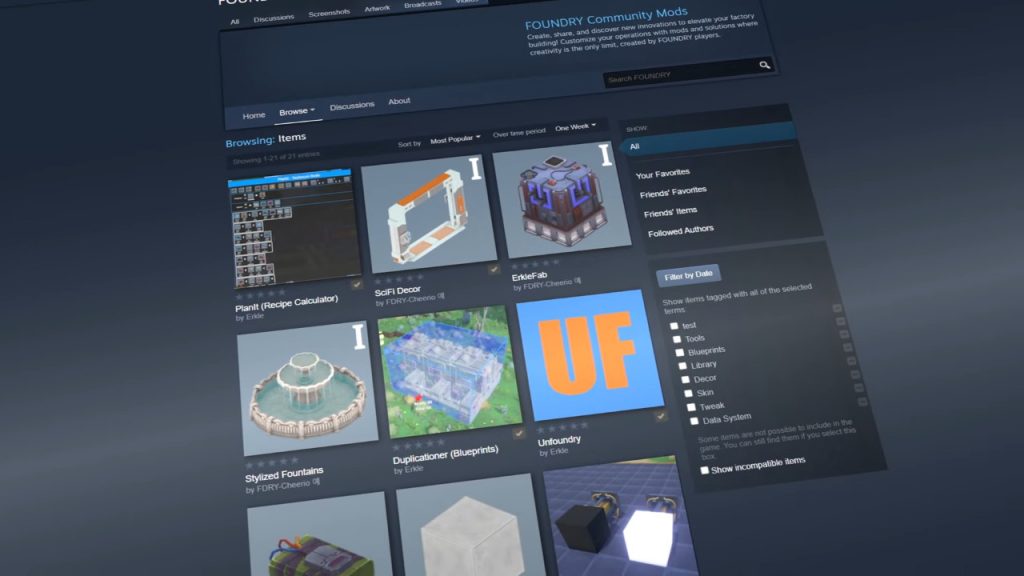Enable the Tools tag filter checkbox
1024x576 pixels.
coord(677,339)
